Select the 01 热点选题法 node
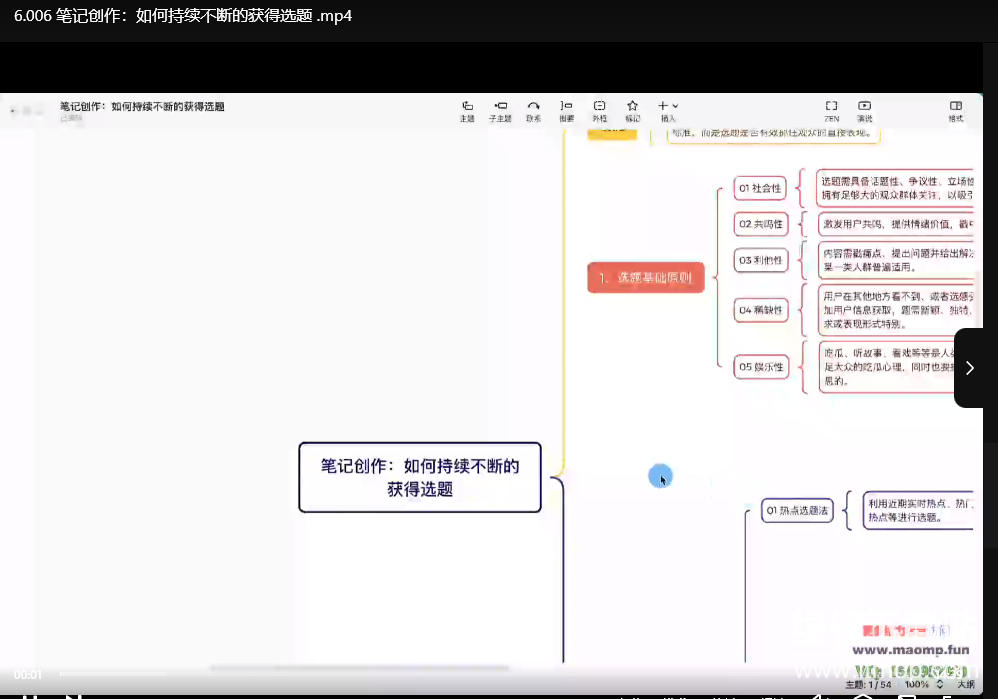This screenshot has height=699, width=998. pos(797,511)
